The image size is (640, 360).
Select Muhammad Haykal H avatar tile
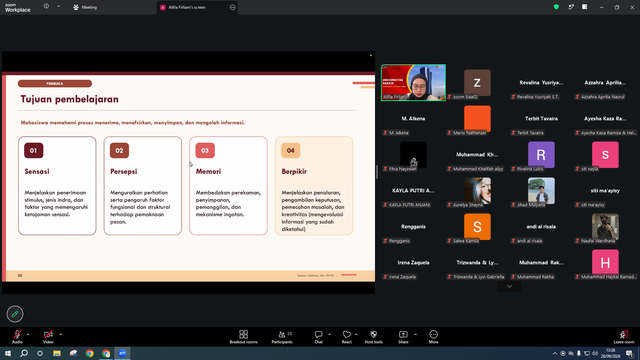tap(605, 262)
